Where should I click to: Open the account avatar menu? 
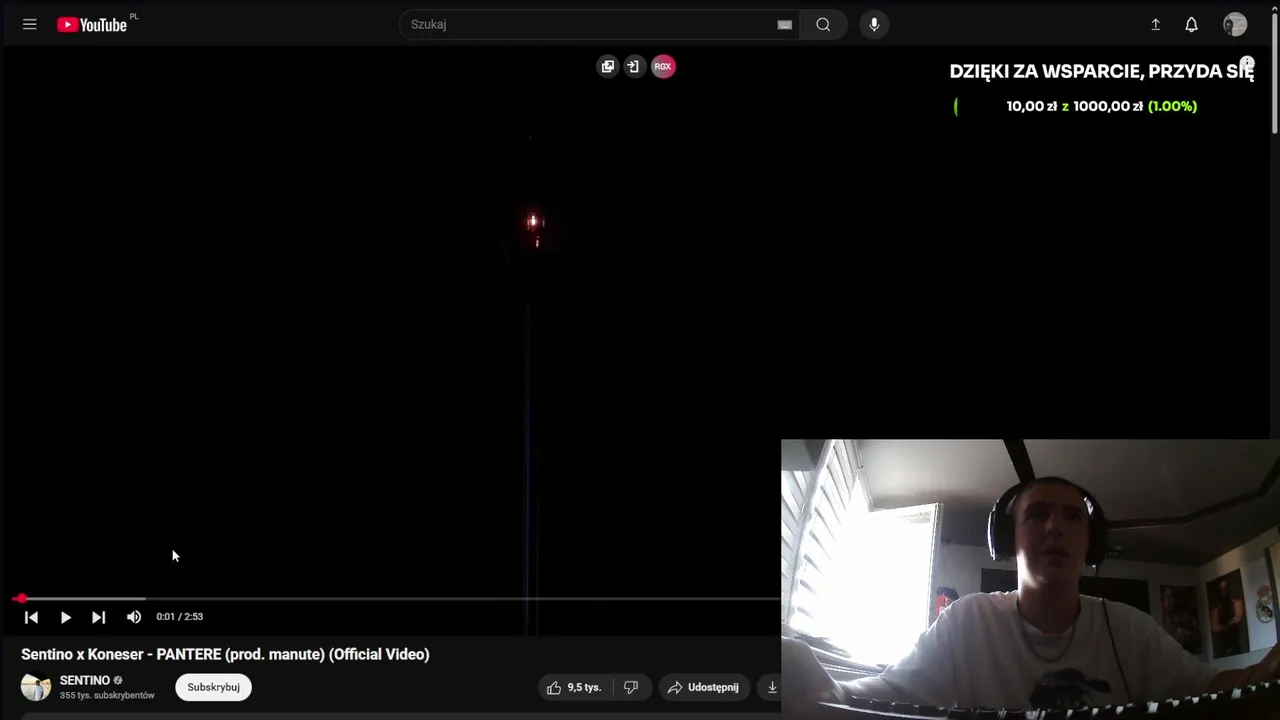click(1235, 25)
